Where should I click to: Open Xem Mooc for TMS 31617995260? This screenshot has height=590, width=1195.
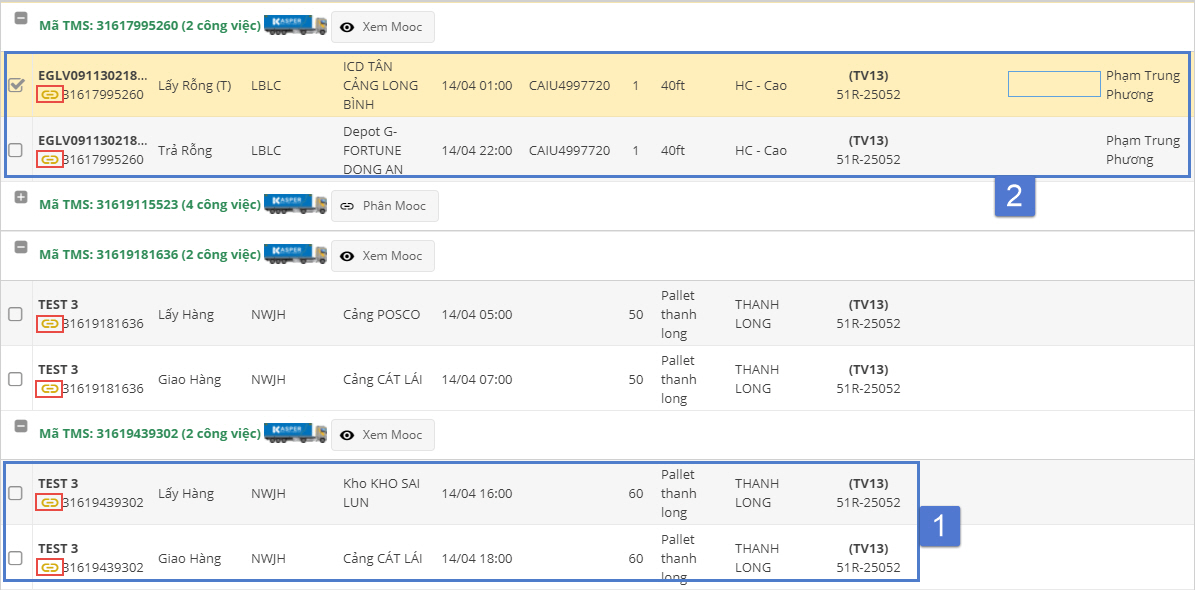click(382, 27)
